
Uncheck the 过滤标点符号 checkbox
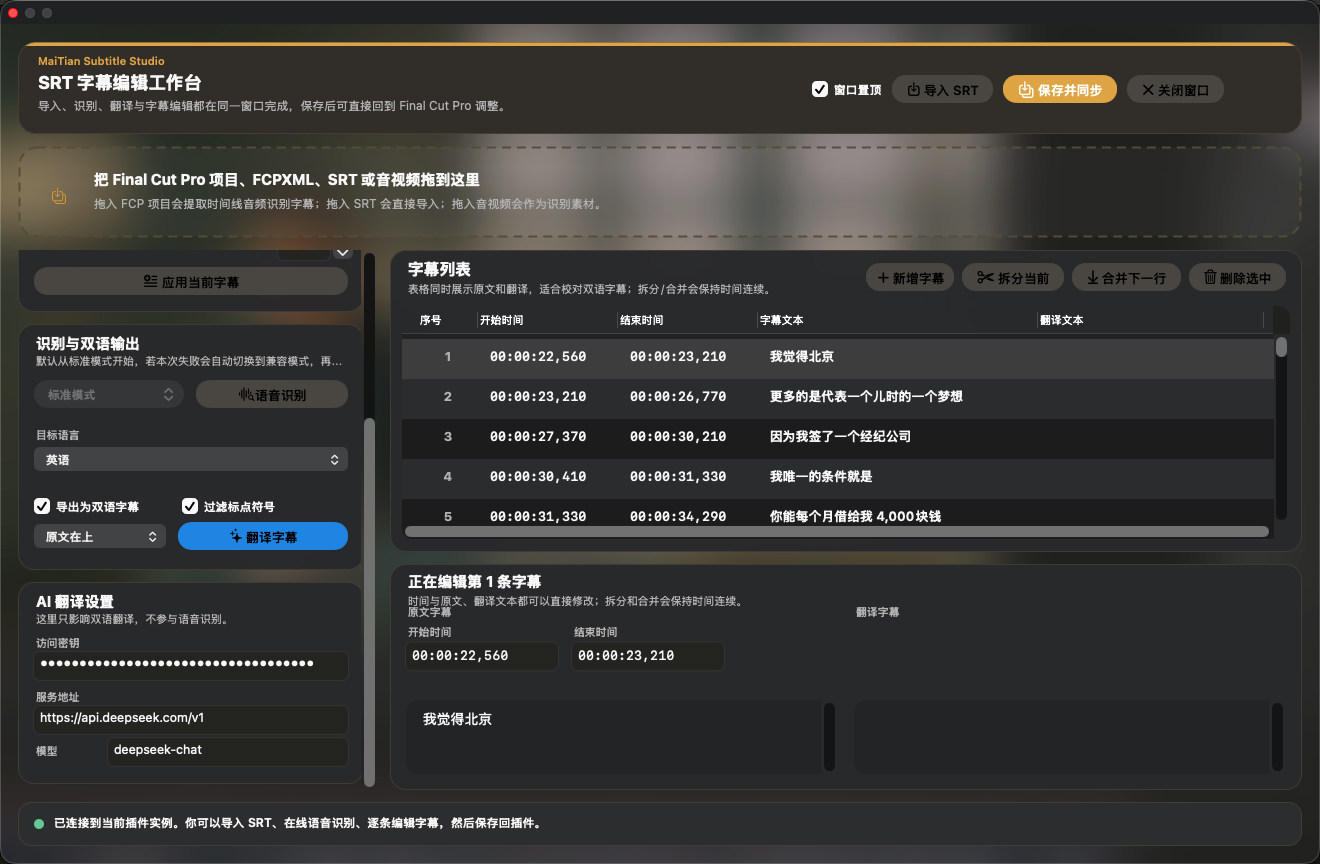tap(190, 506)
